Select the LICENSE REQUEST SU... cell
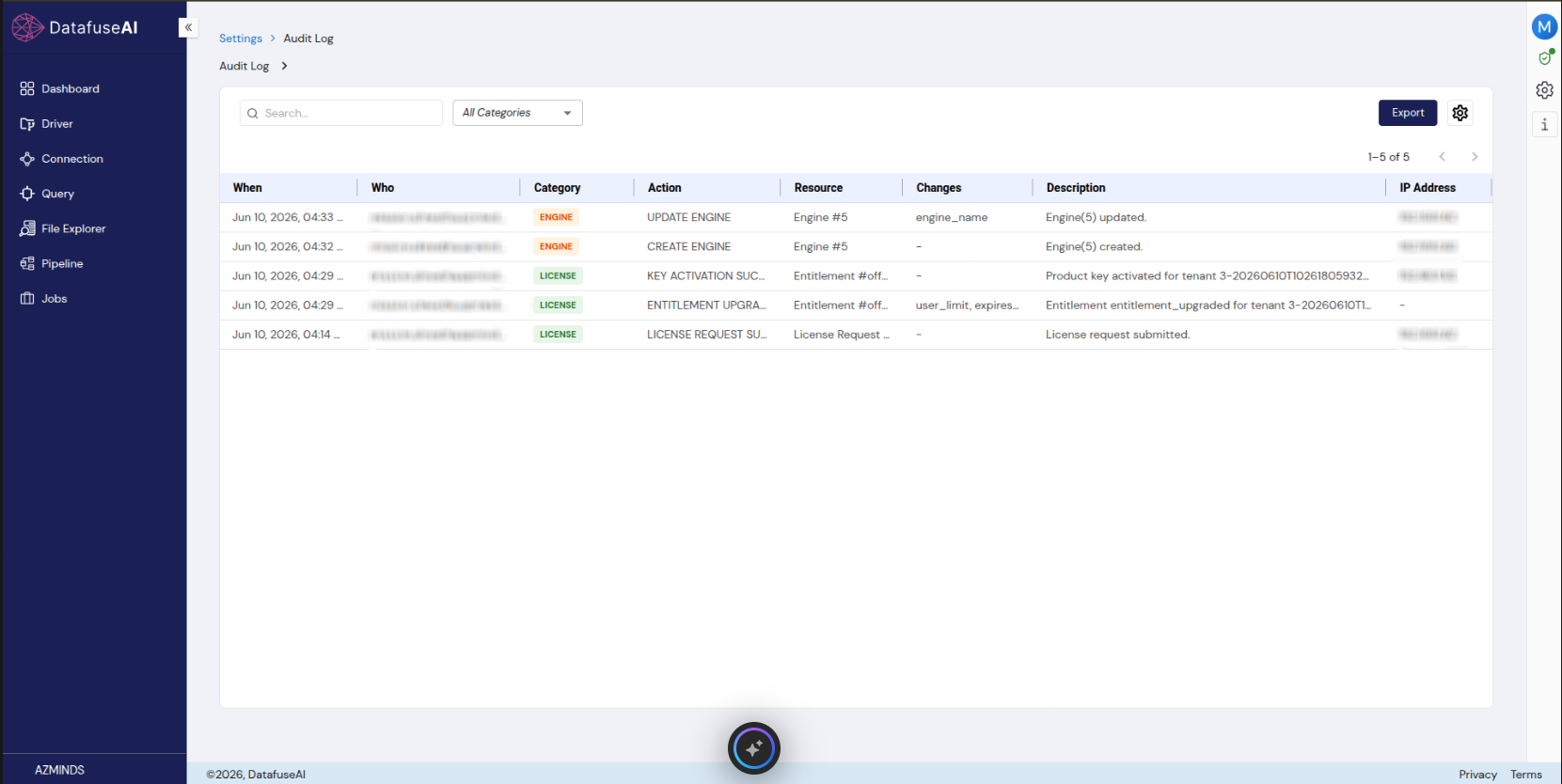Screen dimensions: 1562x784 coord(706,335)
